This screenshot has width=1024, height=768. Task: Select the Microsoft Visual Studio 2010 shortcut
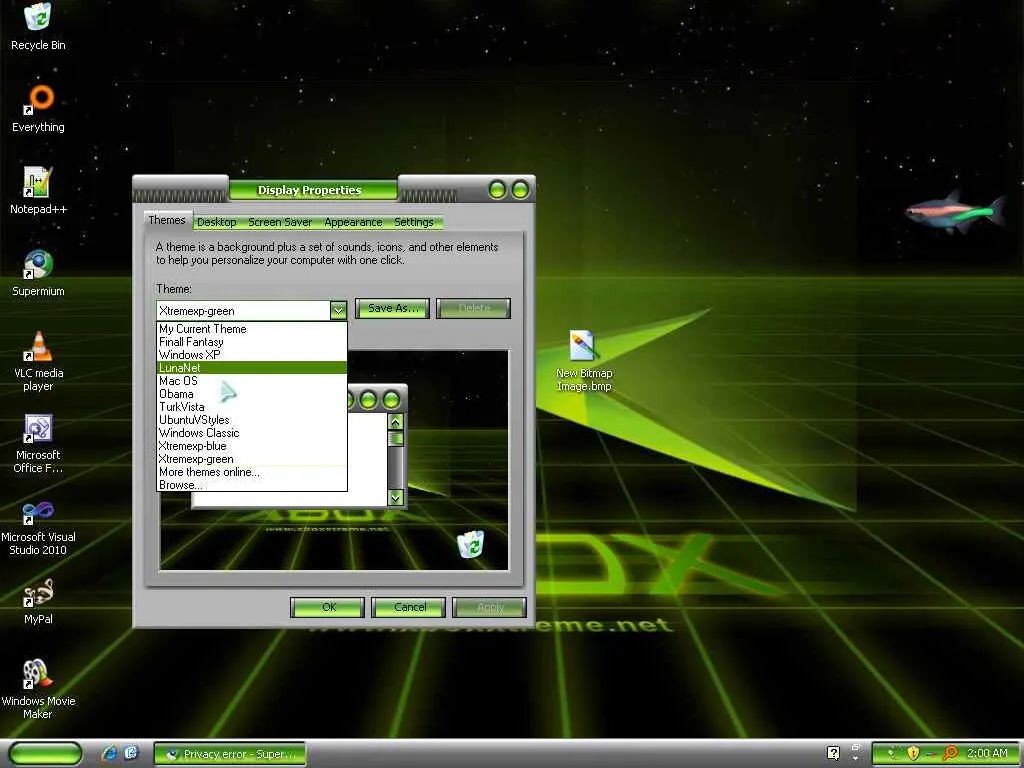click(38, 527)
